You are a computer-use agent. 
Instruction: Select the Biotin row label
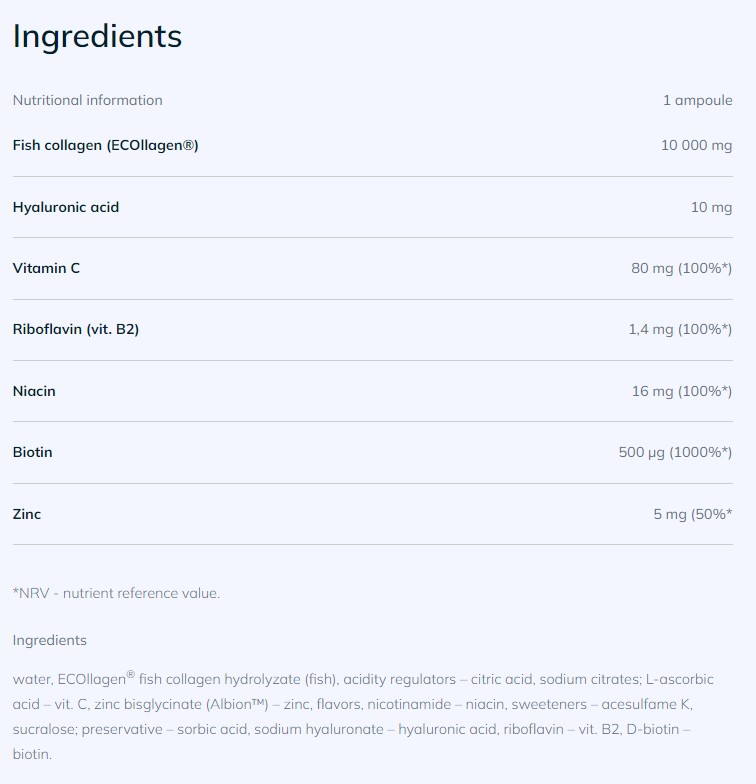[33, 452]
